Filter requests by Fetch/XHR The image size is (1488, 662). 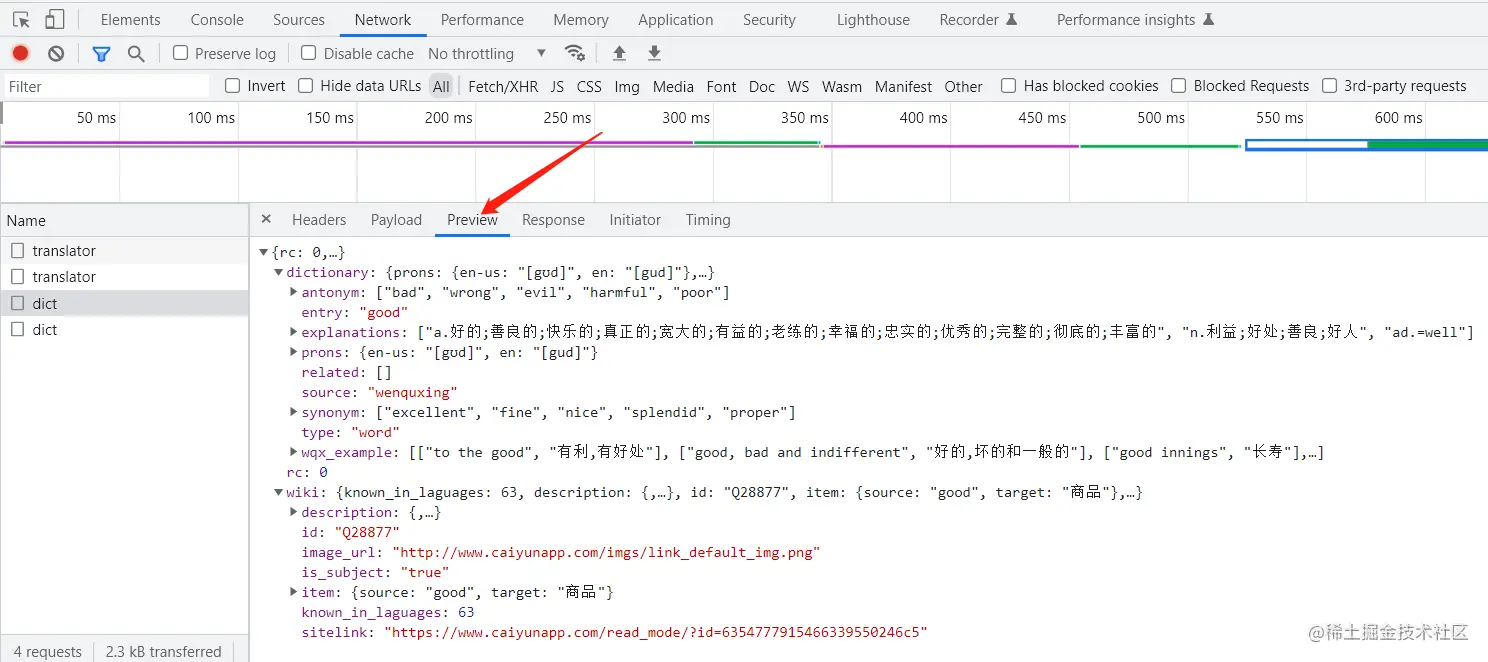[x=503, y=87]
